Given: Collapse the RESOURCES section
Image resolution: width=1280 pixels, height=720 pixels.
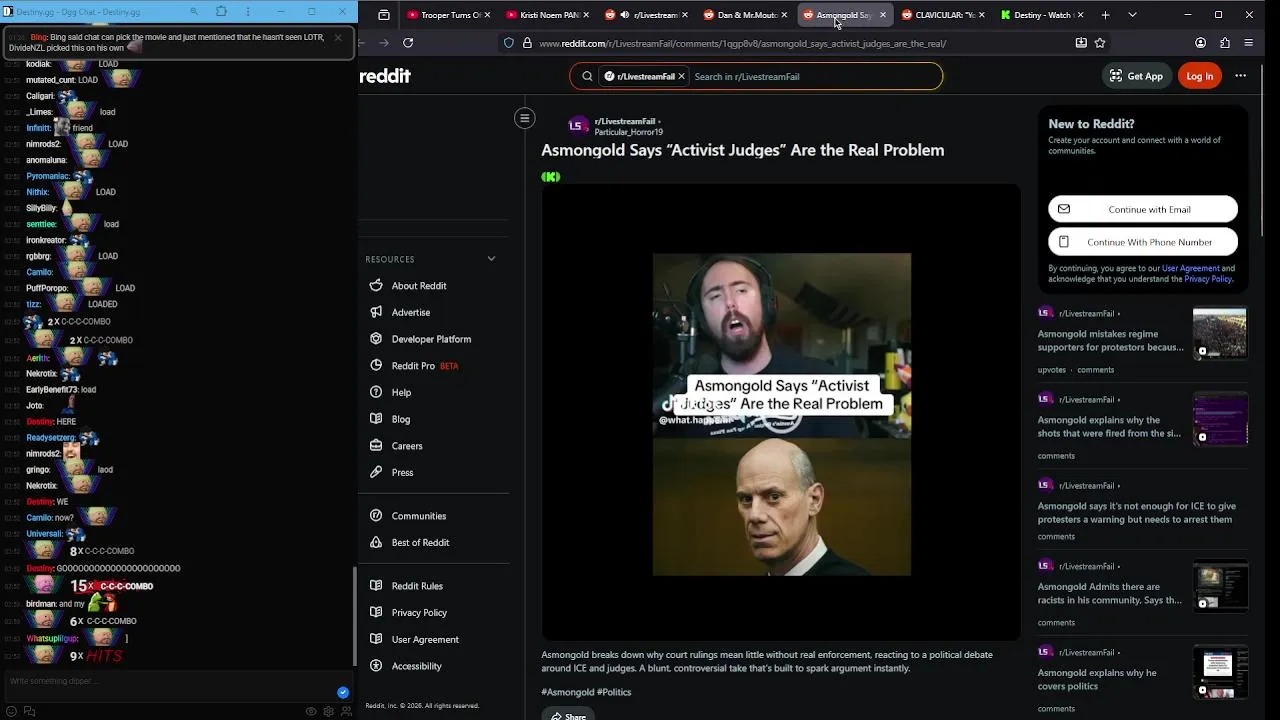Looking at the screenshot, I should click(491, 259).
